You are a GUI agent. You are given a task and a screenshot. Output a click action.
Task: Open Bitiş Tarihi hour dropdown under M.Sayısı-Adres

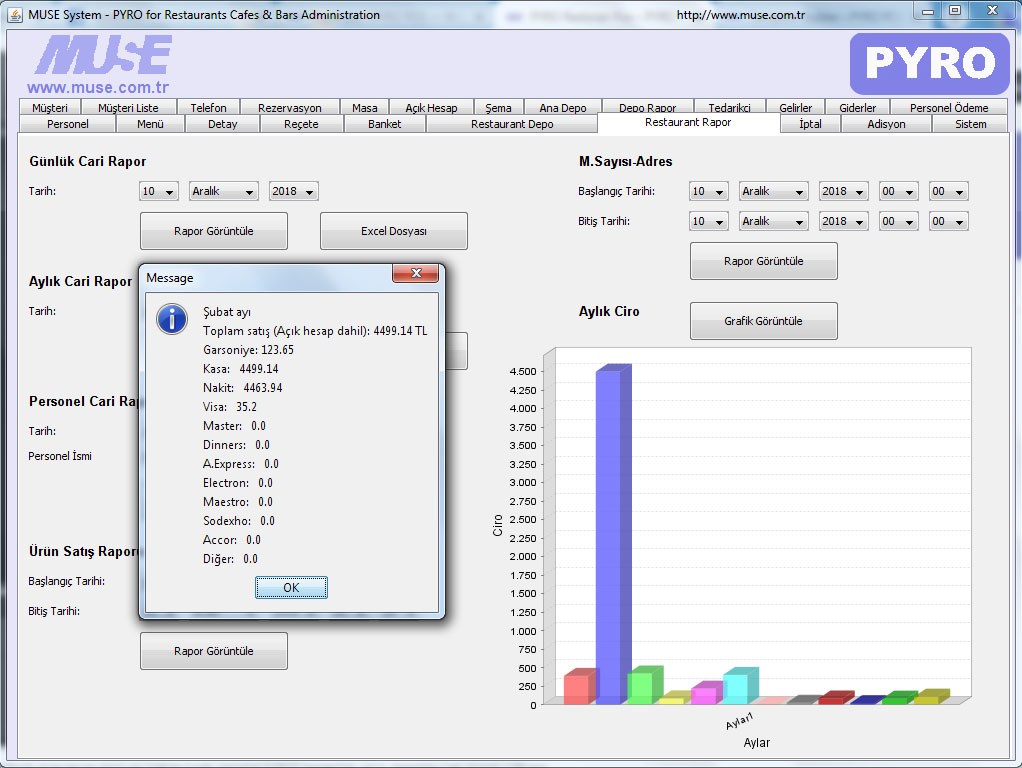898,221
